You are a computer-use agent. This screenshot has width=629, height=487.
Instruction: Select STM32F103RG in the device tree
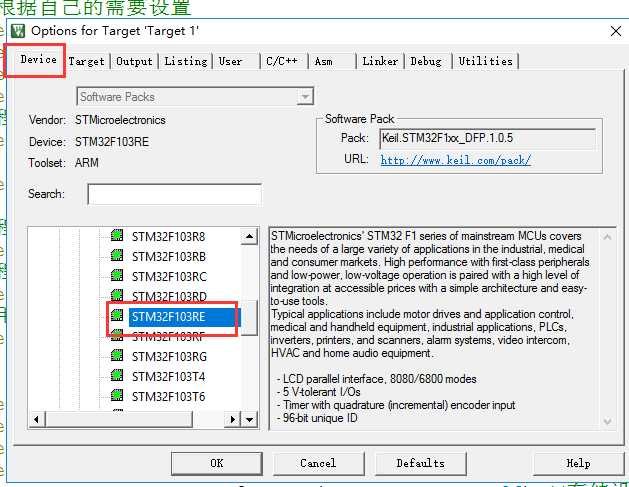click(169, 357)
